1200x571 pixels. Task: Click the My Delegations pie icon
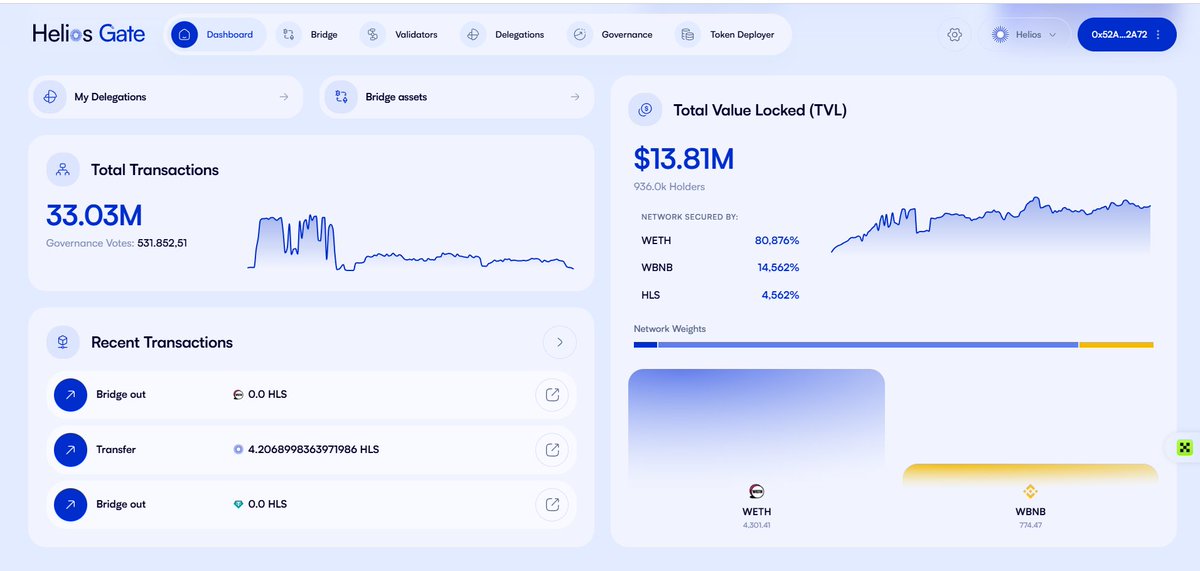pos(50,97)
